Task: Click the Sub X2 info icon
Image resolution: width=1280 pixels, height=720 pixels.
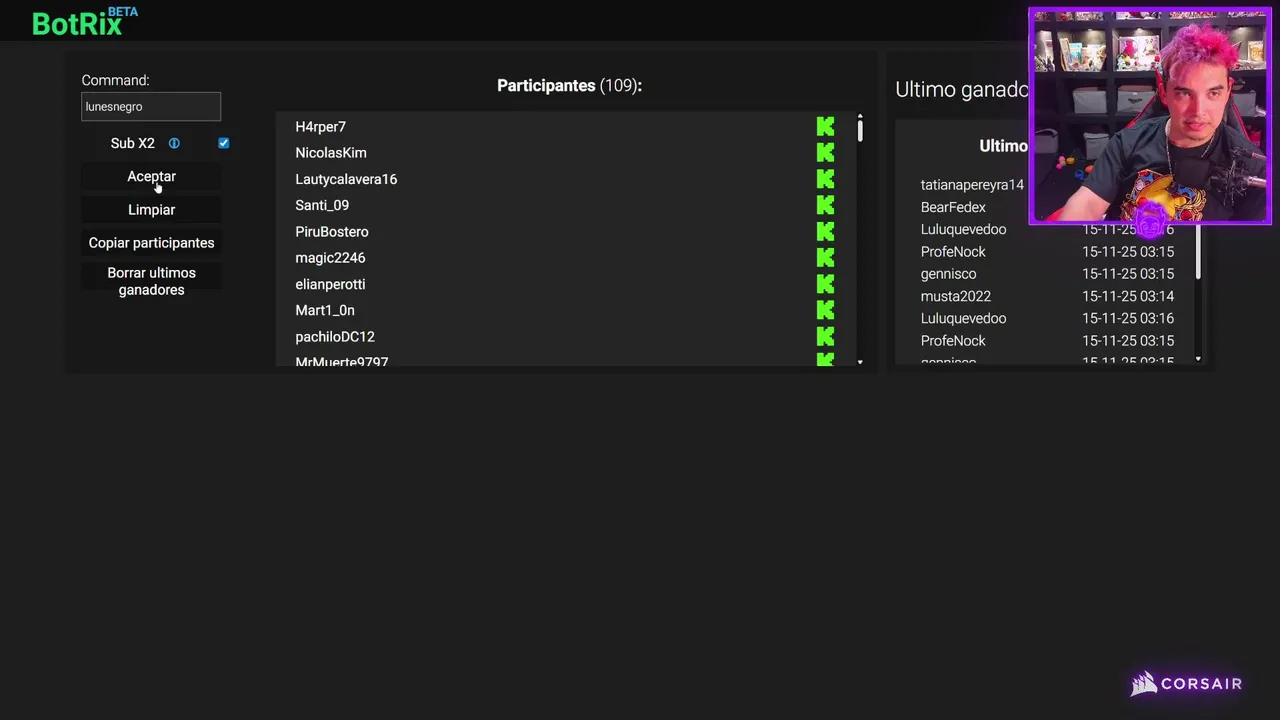Action: [x=174, y=143]
